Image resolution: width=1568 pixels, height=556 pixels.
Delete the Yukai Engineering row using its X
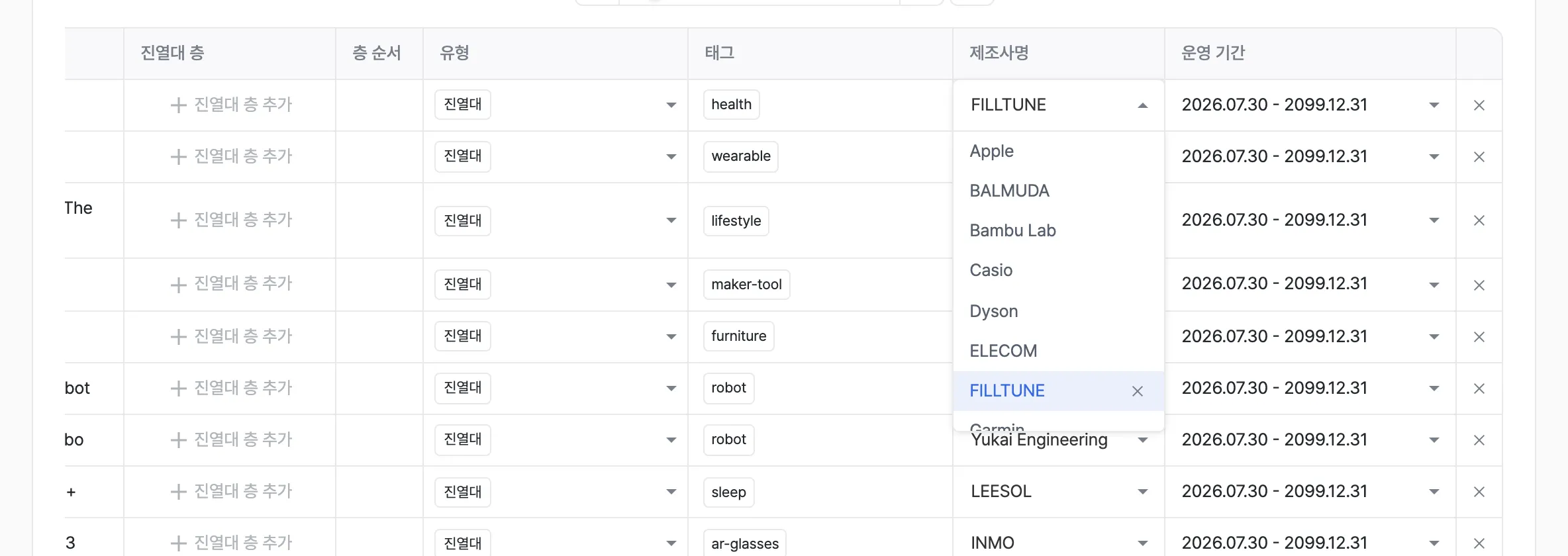tap(1479, 440)
